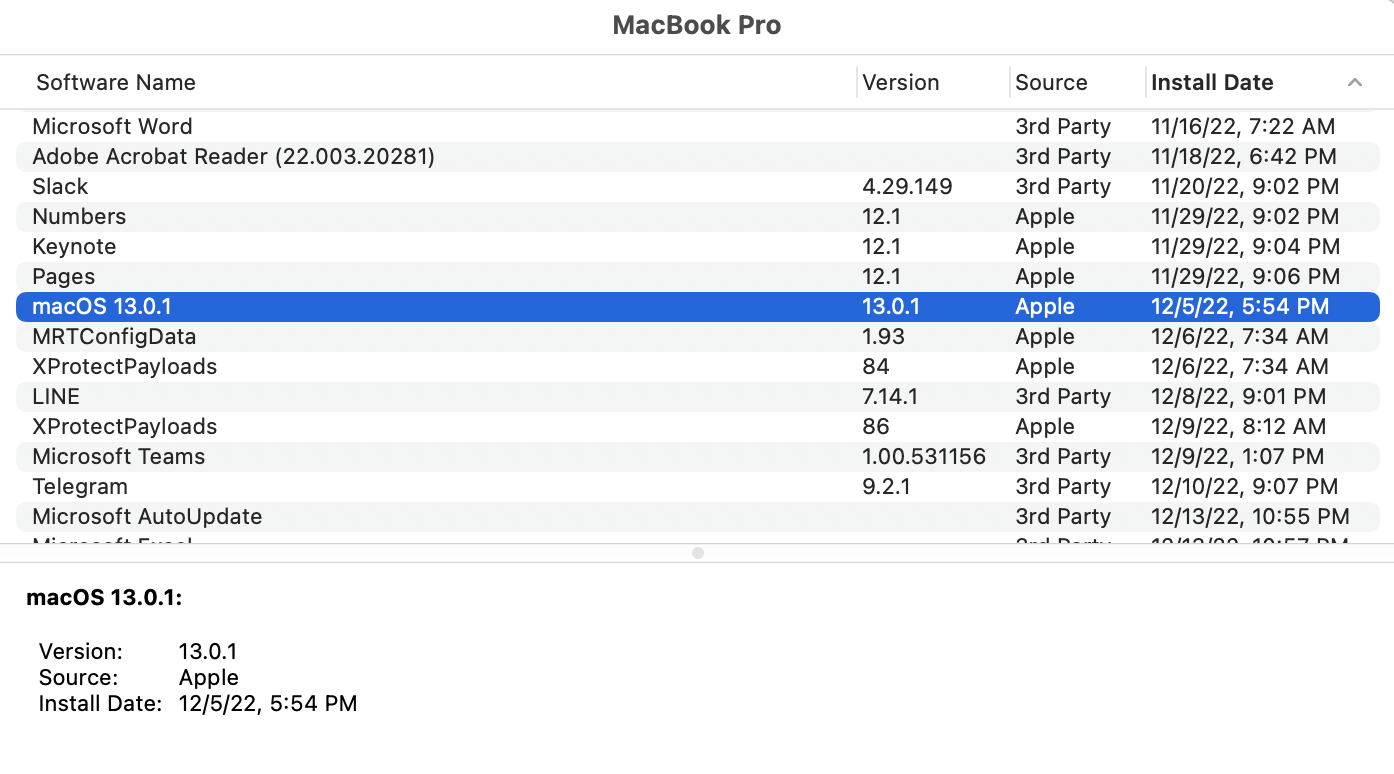
Task: Select the LINE row
Action: (x=698, y=397)
